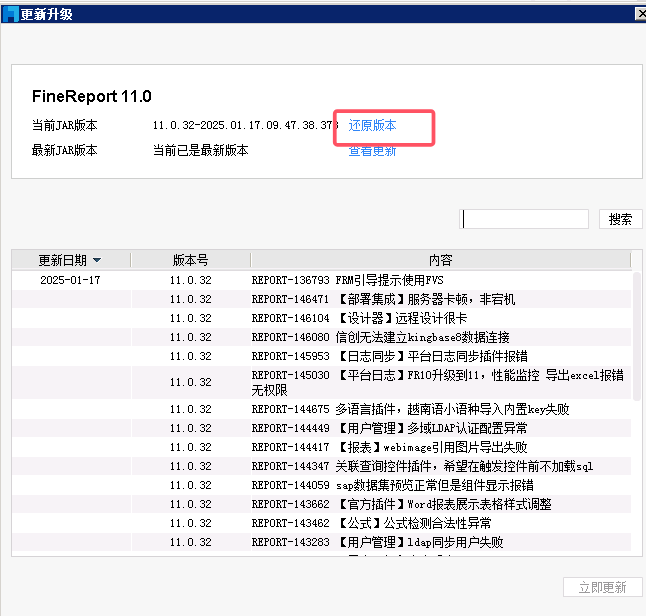Select row REPORT-144347 关联查询控件插件
Viewport: 646px width, 616px height.
pyautogui.click(x=321, y=466)
